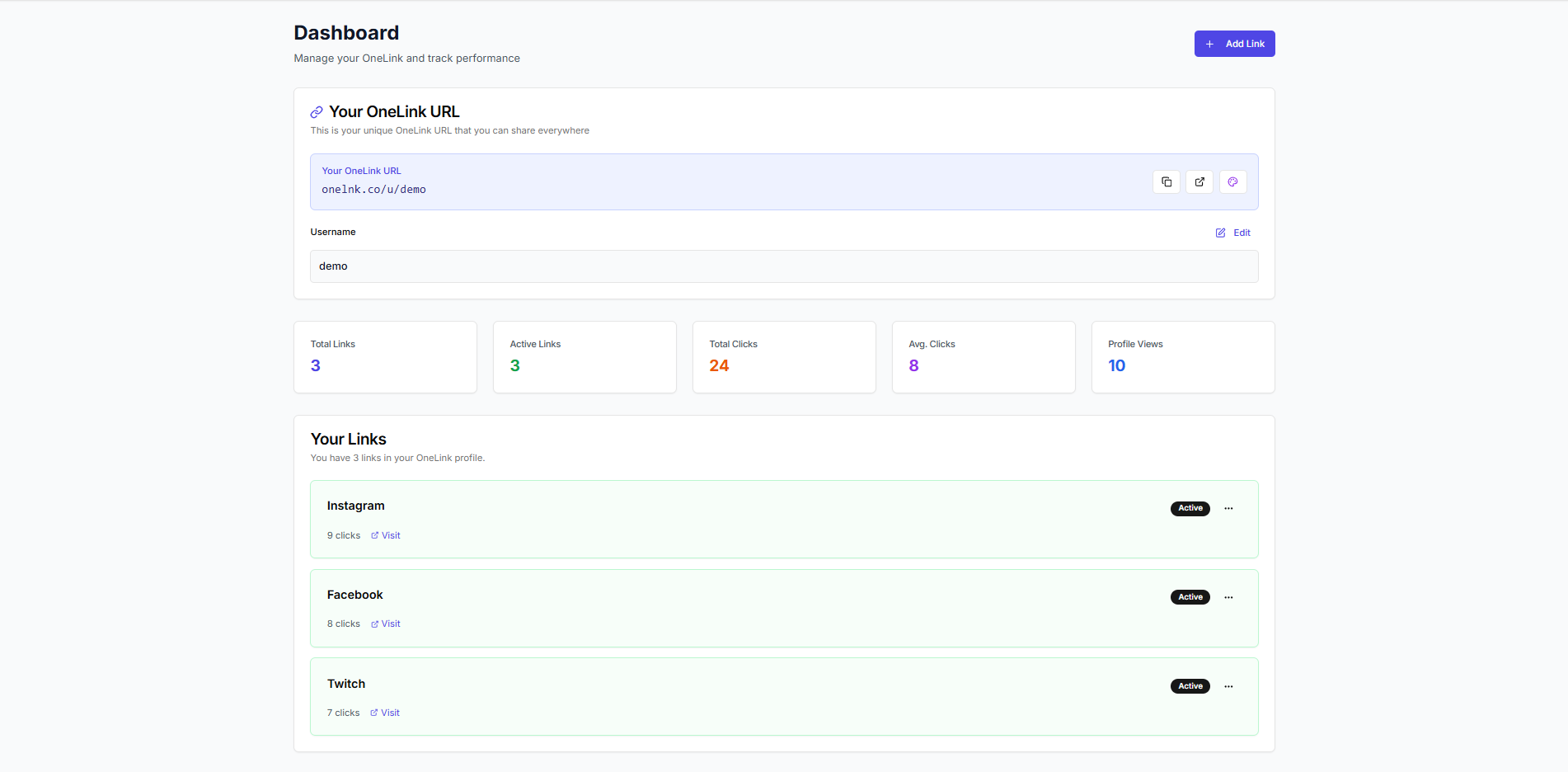Visit the Instagram link
Screen dimensions: 1568x772
(x=385, y=535)
